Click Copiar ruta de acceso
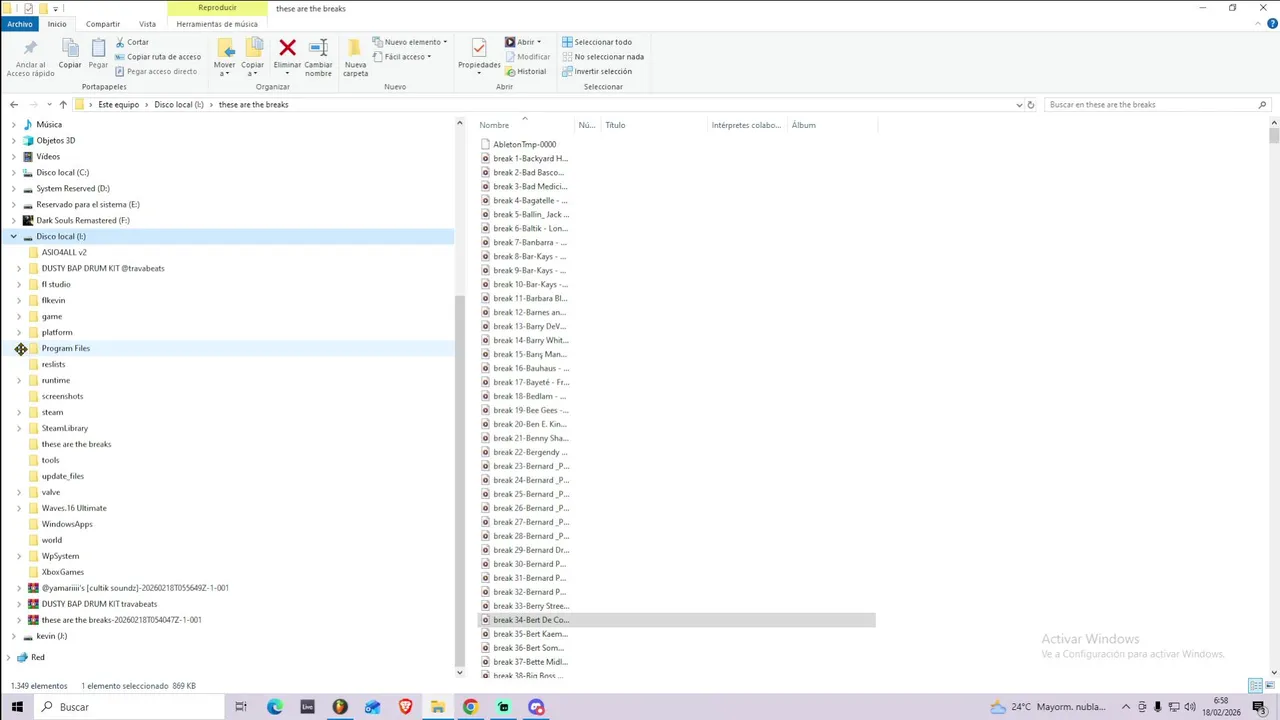Screen dimensions: 1280x720 click(158, 57)
